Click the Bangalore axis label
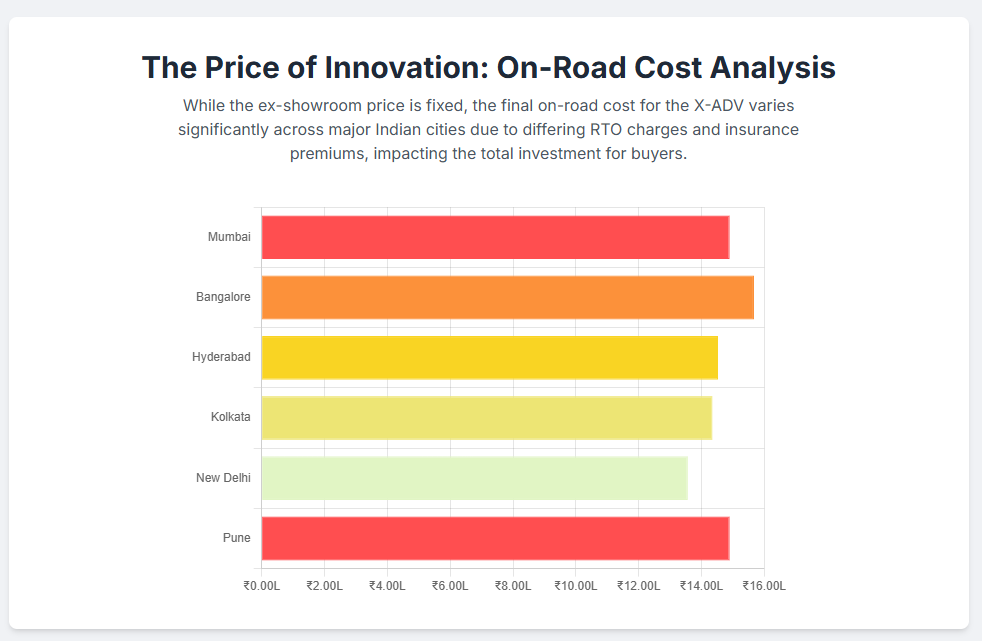This screenshot has width=982, height=641. click(223, 297)
